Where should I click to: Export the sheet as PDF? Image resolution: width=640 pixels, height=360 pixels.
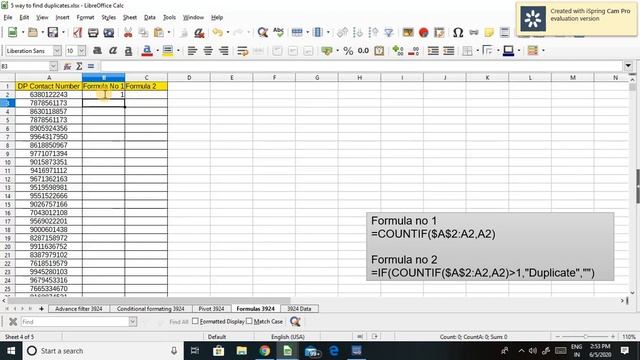78,32
